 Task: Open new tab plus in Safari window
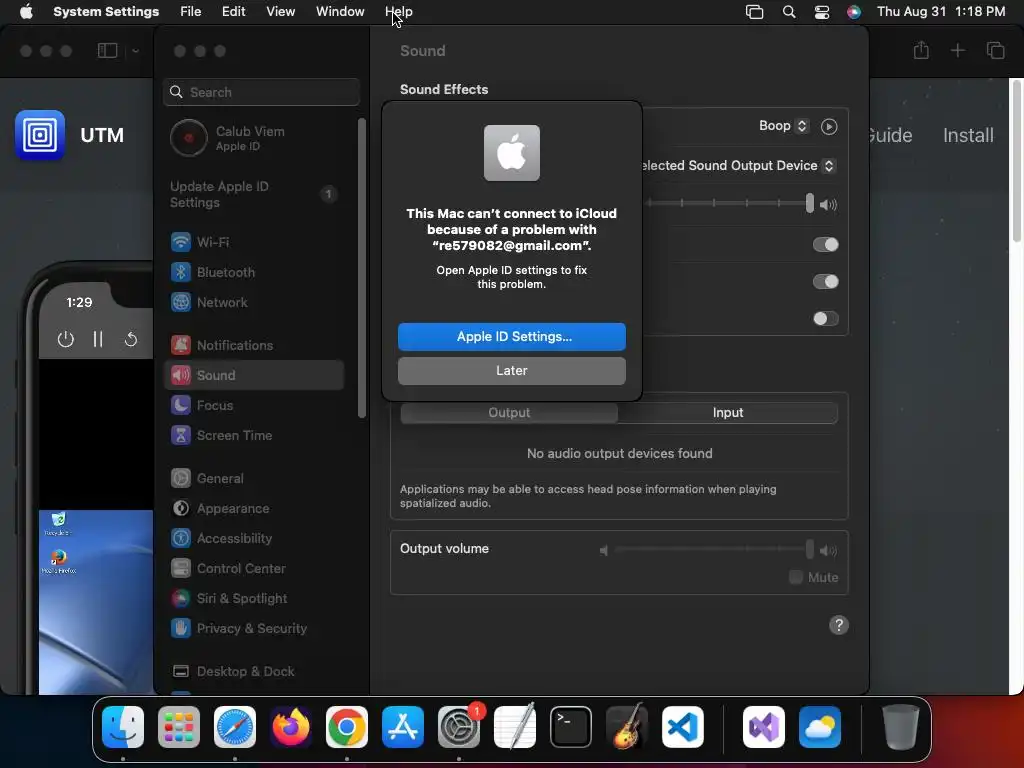(x=957, y=50)
